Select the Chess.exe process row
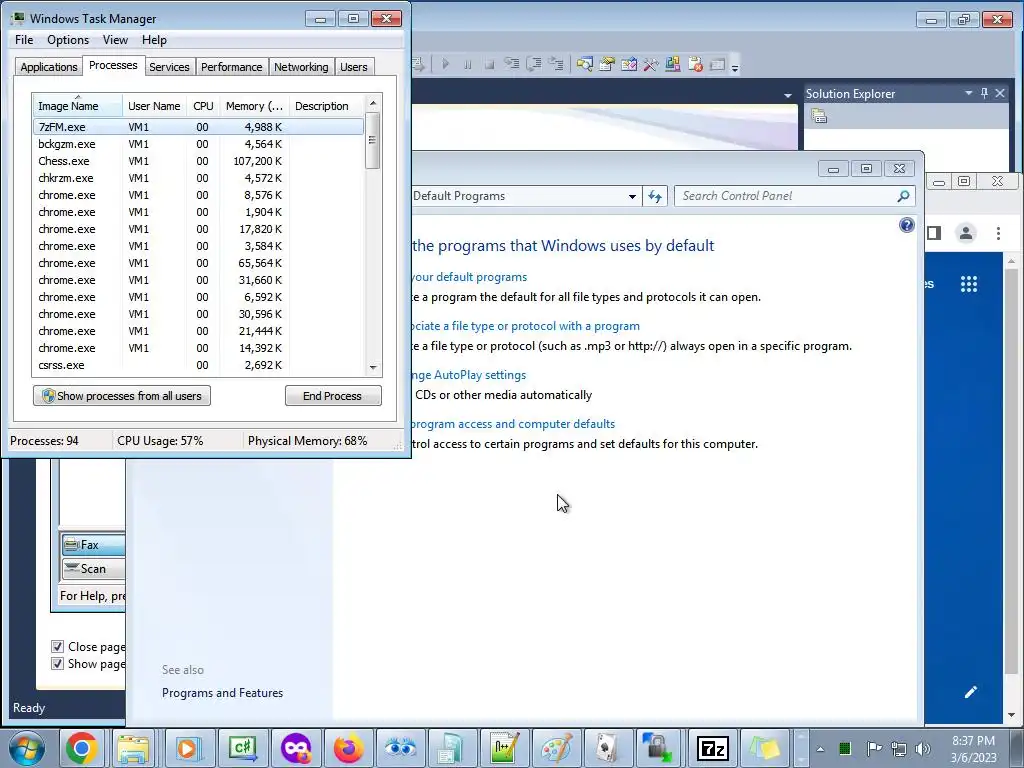The height and width of the screenshot is (768, 1024). [x=198, y=161]
